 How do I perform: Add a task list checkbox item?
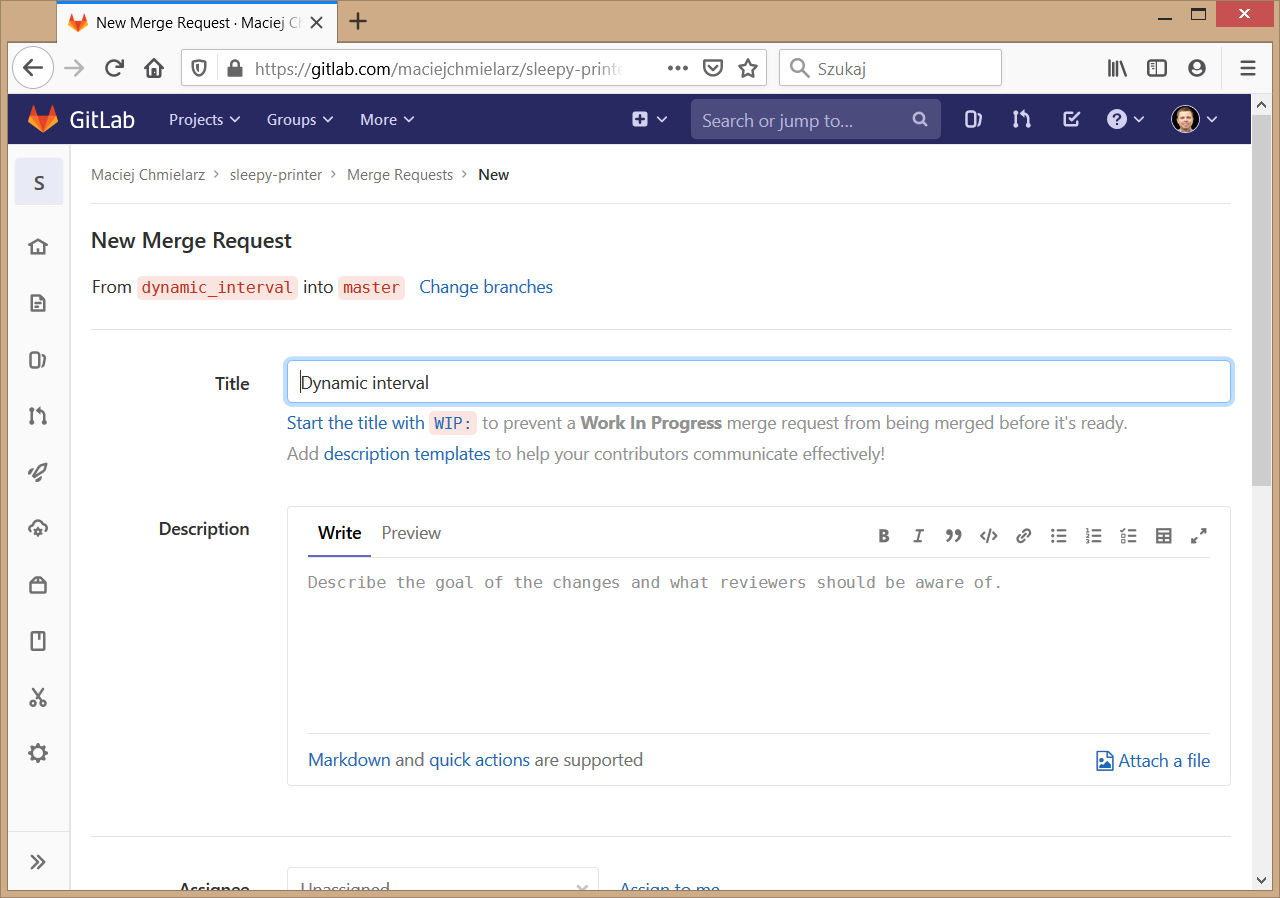[x=1128, y=536]
